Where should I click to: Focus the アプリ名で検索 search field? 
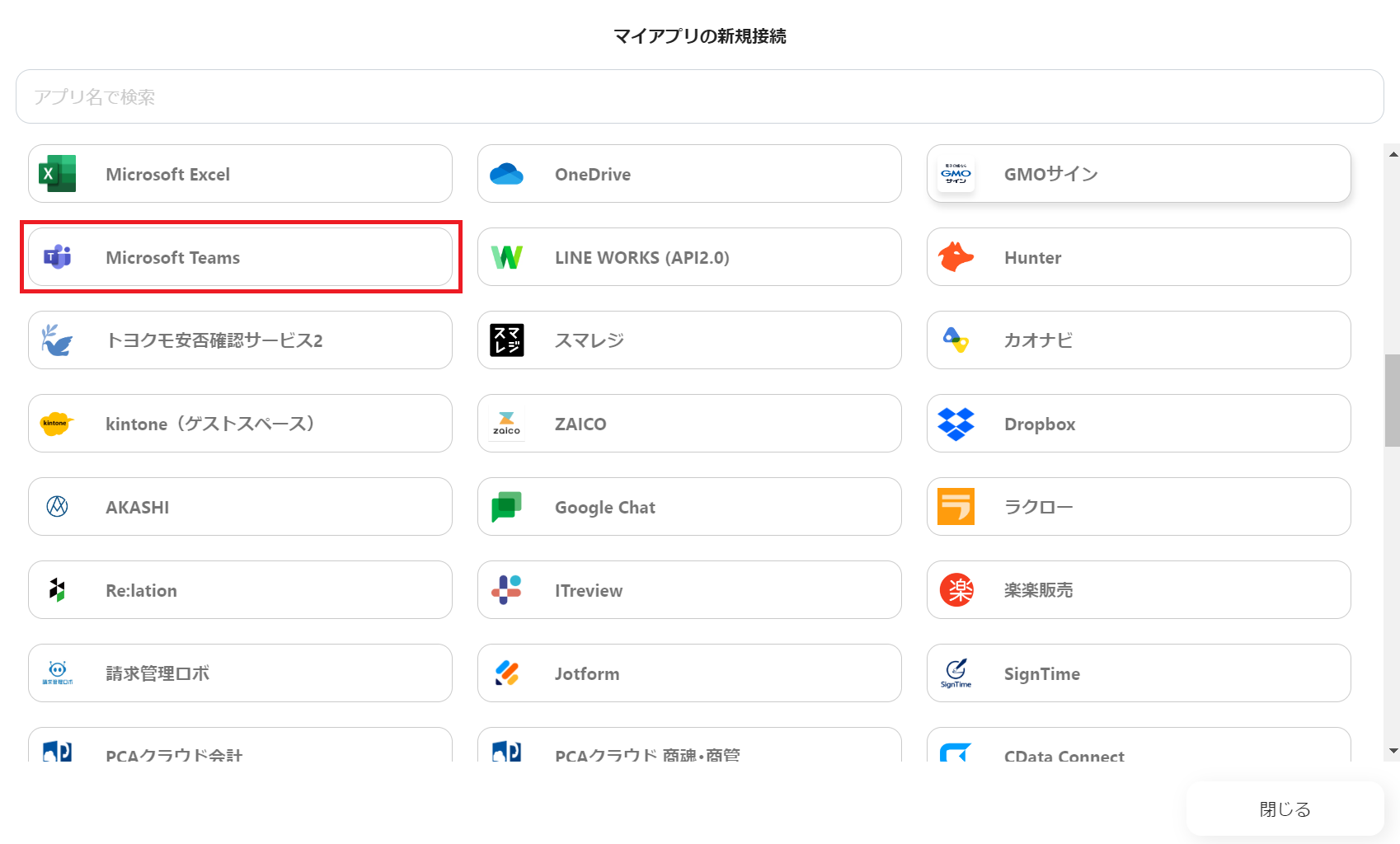tap(699, 96)
